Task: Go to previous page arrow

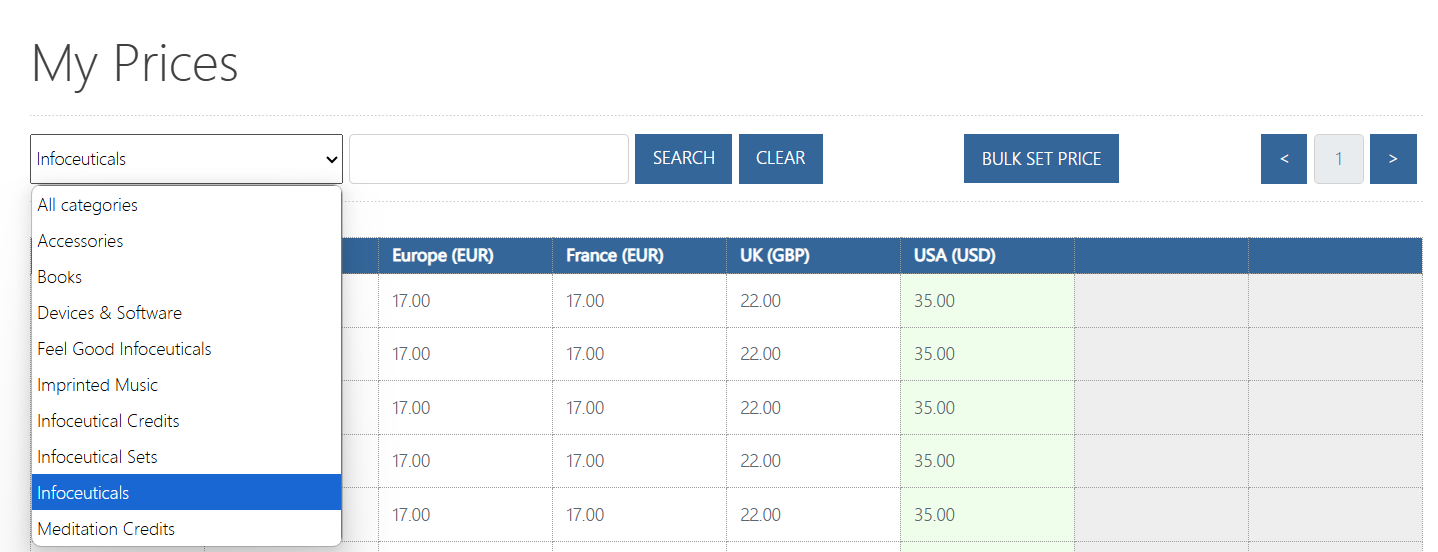Action: coord(1284,159)
